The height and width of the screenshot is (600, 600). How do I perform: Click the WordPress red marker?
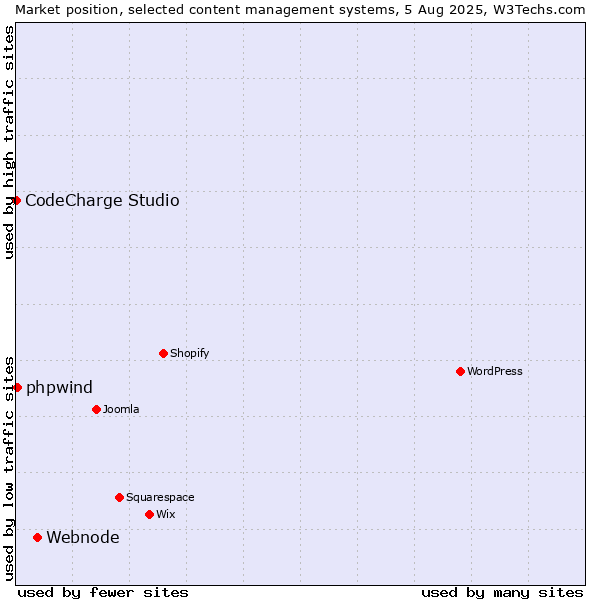click(460, 371)
